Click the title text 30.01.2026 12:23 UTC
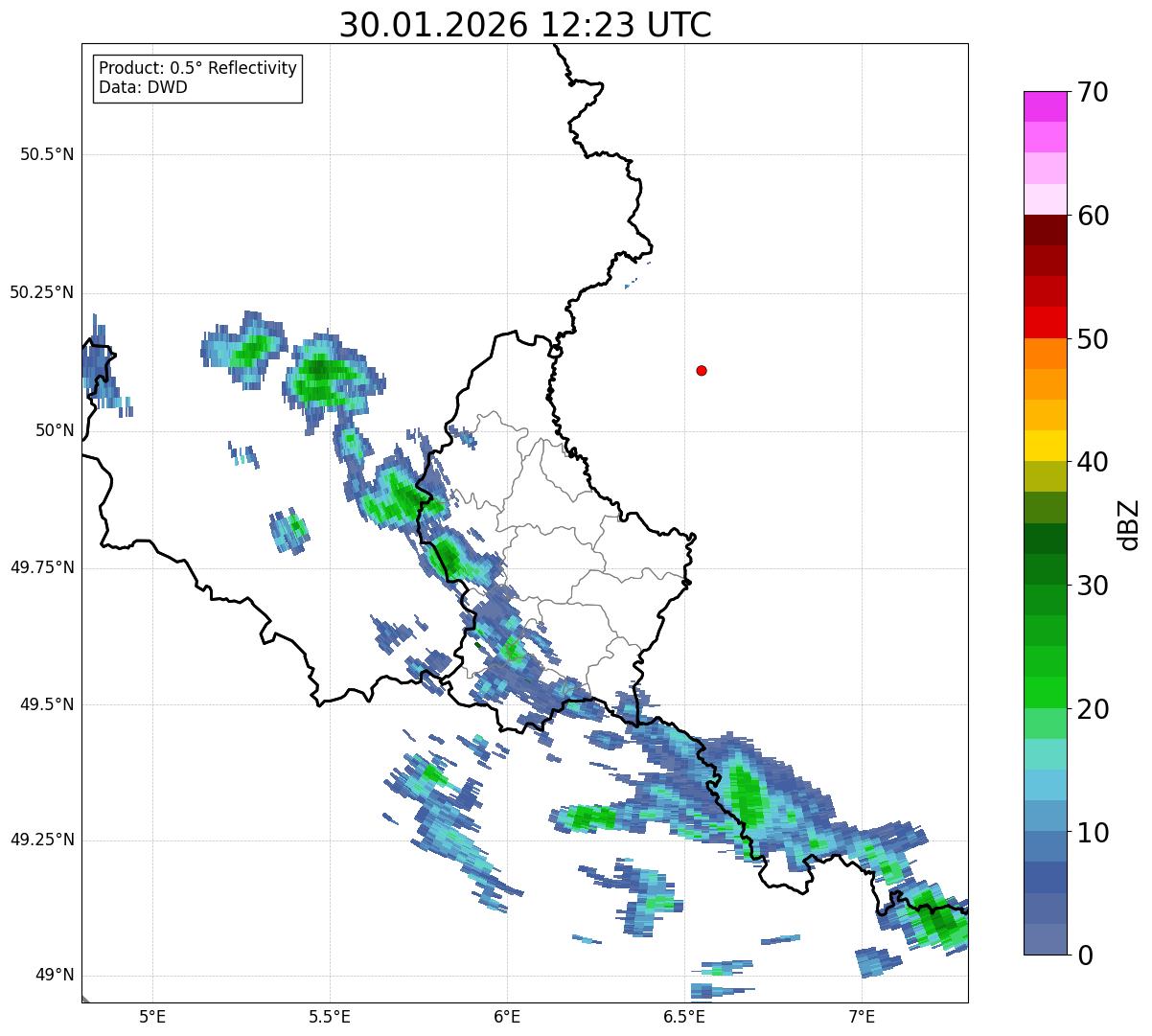This screenshot has width=1152, height=1036. click(525, 25)
